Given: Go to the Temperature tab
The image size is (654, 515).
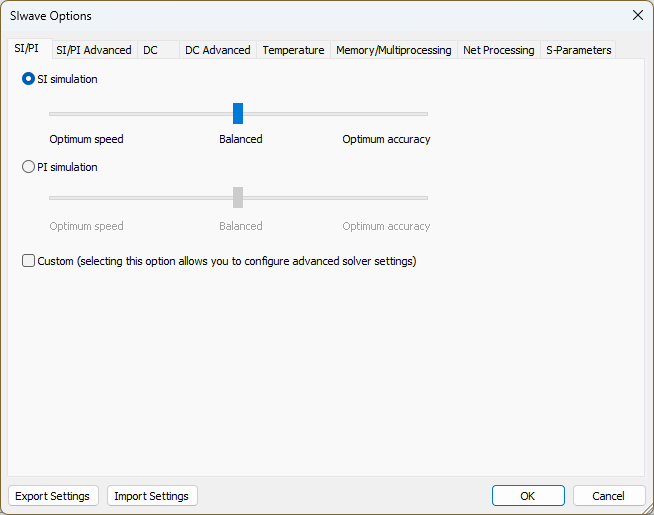Looking at the screenshot, I should click(x=293, y=50).
